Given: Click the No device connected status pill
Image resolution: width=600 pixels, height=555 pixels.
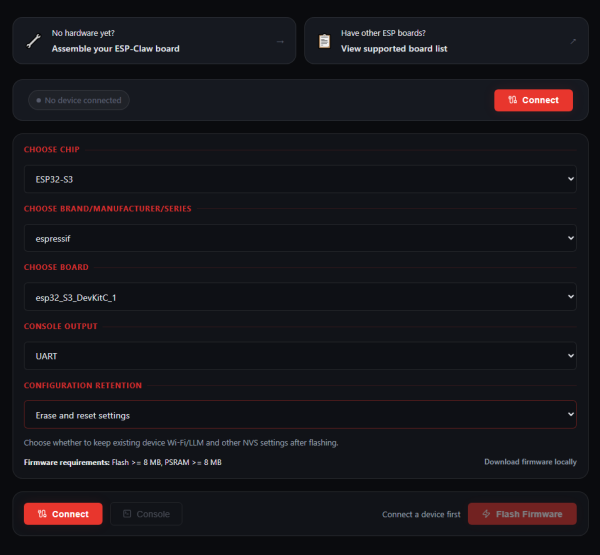Looking at the screenshot, I should pos(79,100).
